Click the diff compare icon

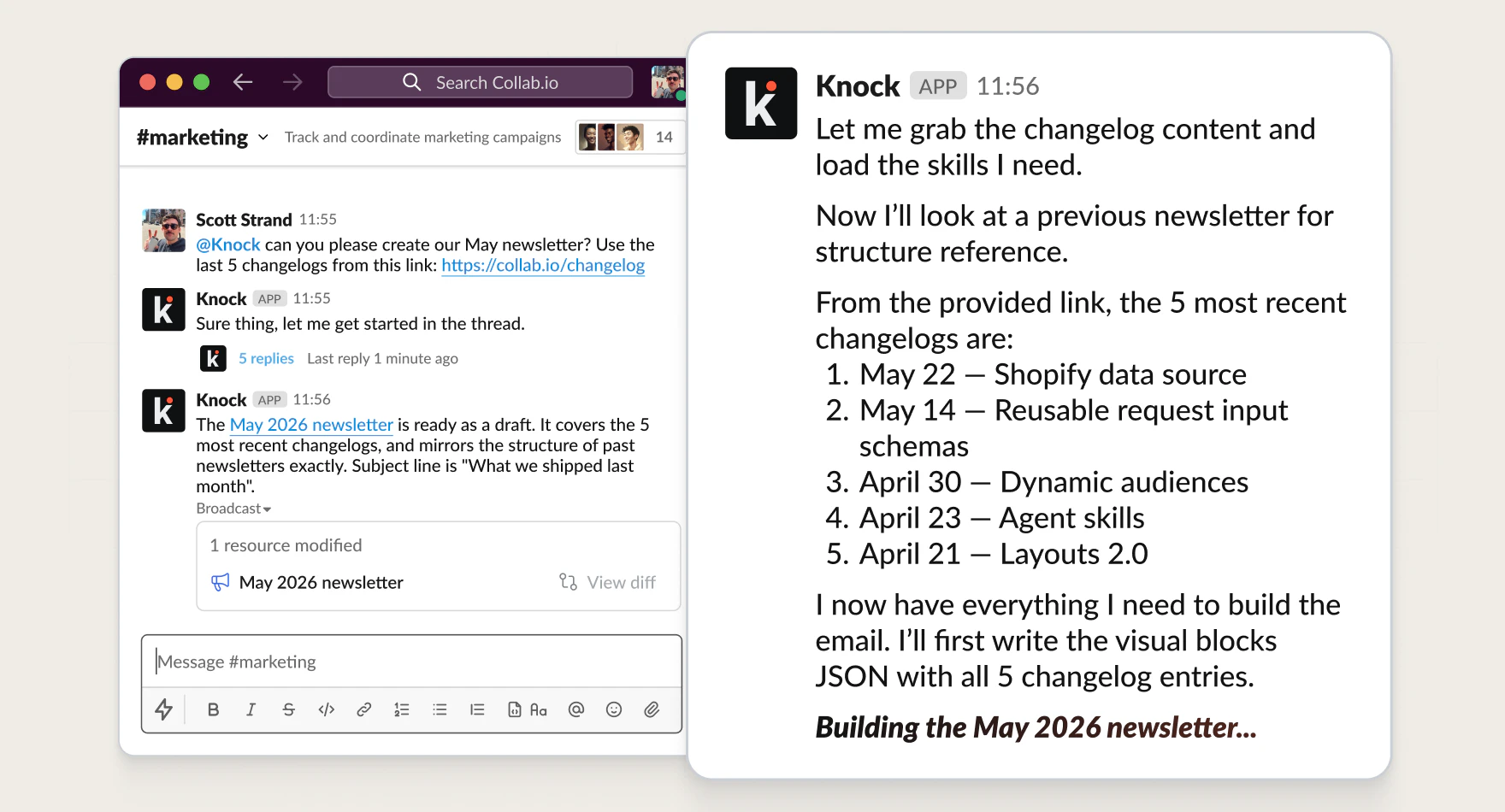pyautogui.click(x=568, y=582)
